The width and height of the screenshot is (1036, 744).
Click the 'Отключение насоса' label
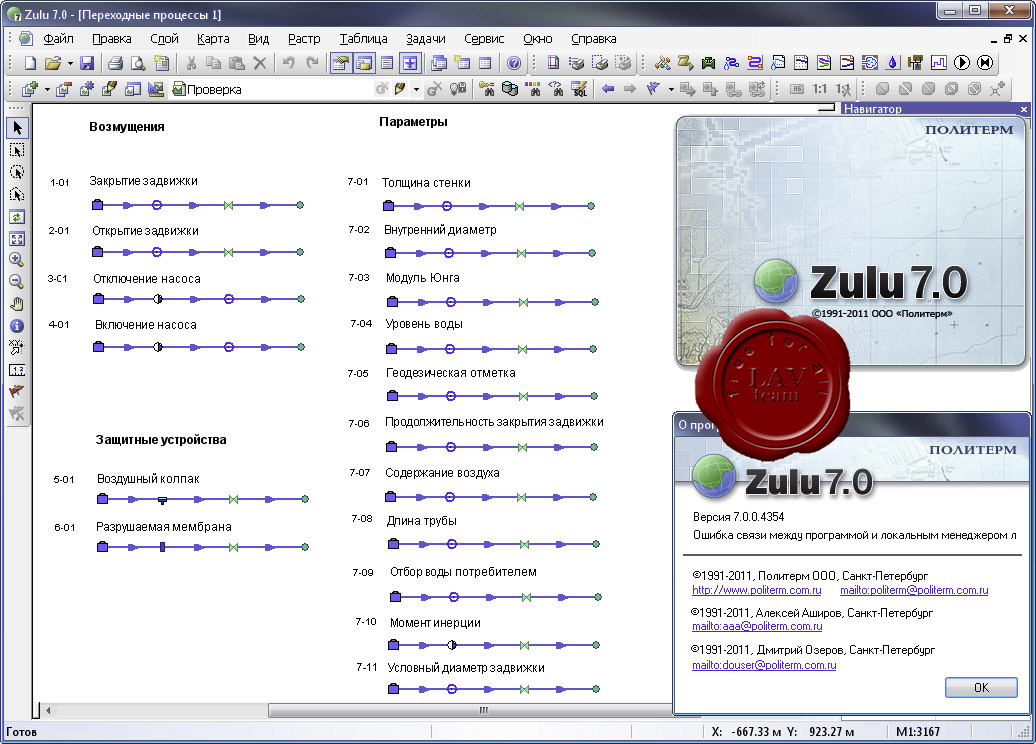pyautogui.click(x=147, y=279)
